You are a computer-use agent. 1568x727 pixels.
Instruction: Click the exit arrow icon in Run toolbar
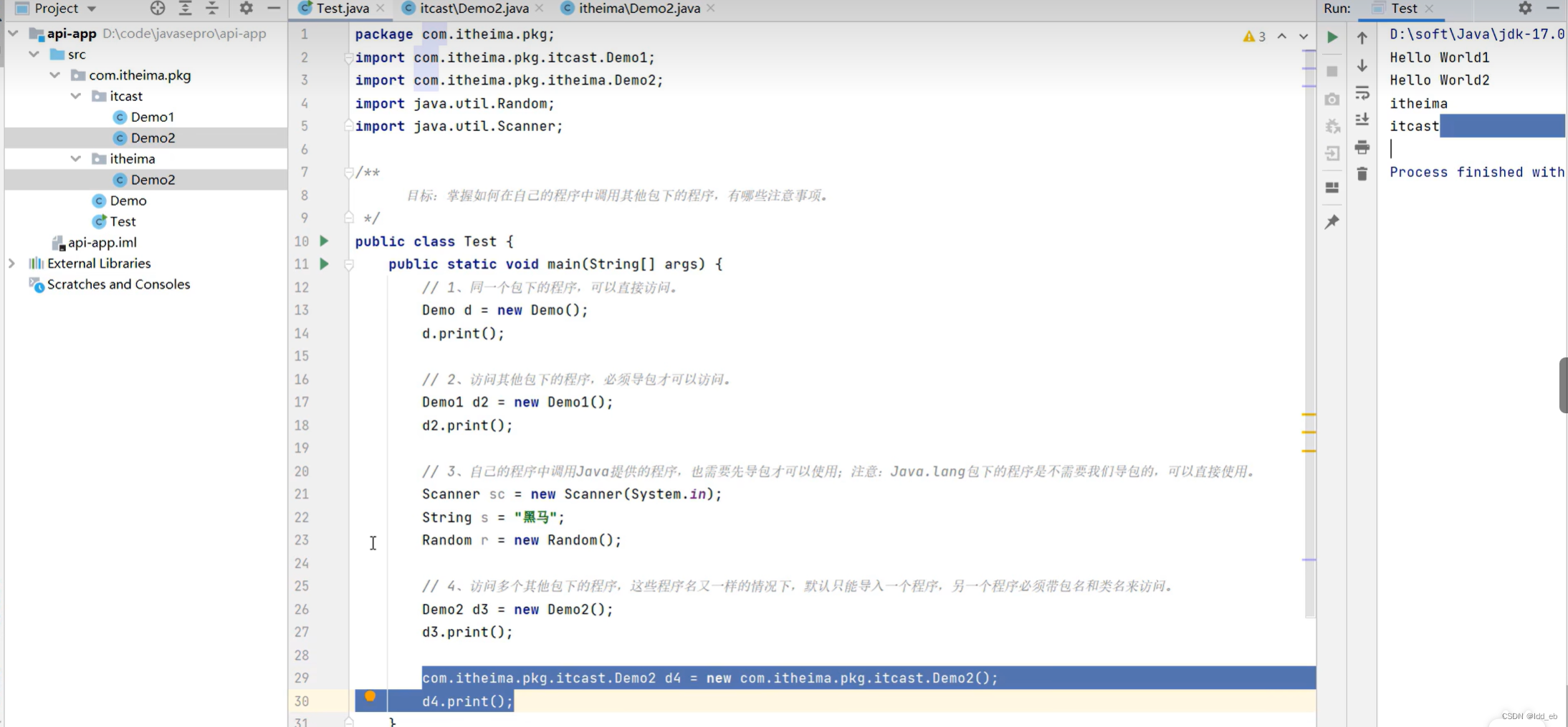click(1332, 153)
